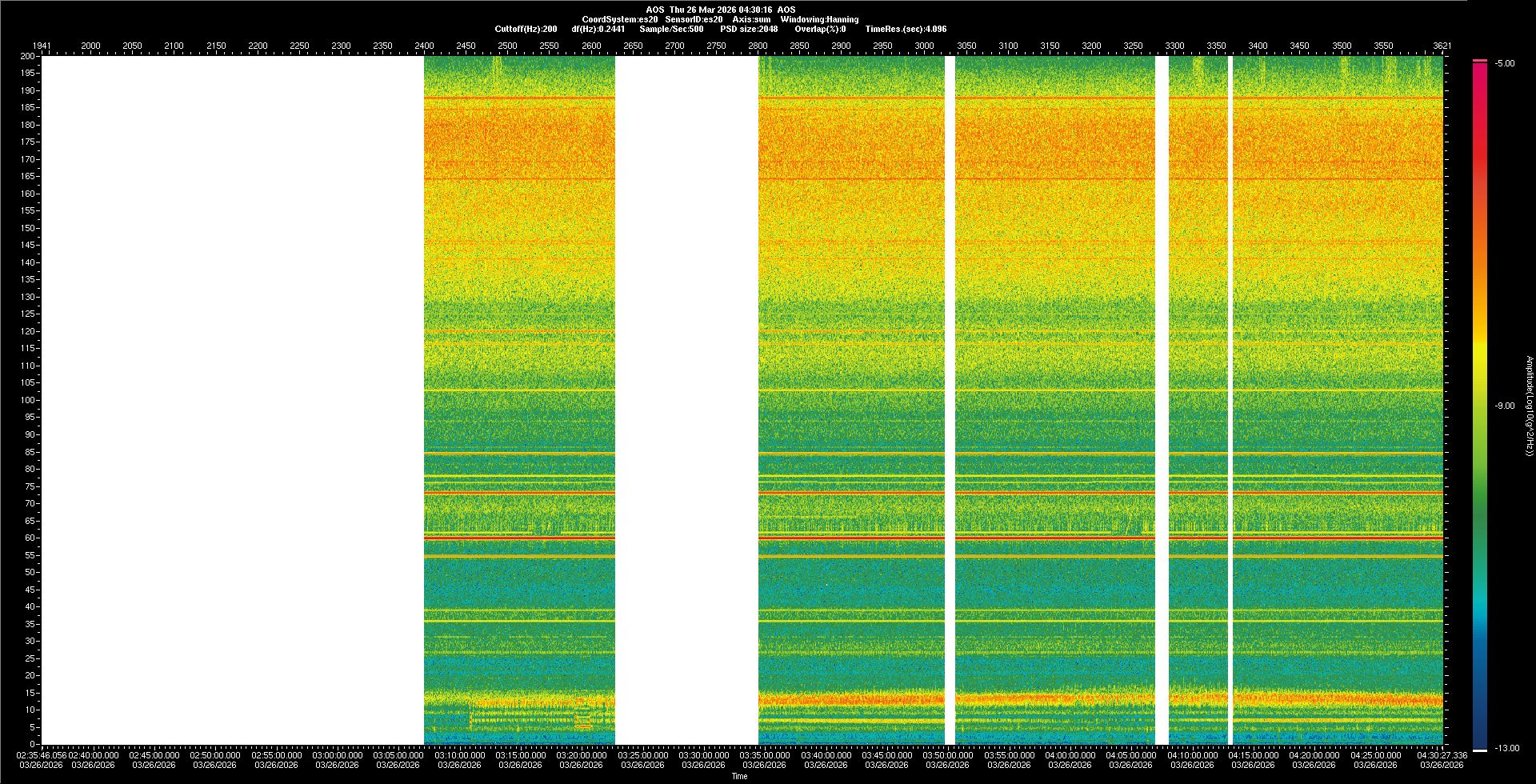Click the -9.00 colorbar label

1504,406
